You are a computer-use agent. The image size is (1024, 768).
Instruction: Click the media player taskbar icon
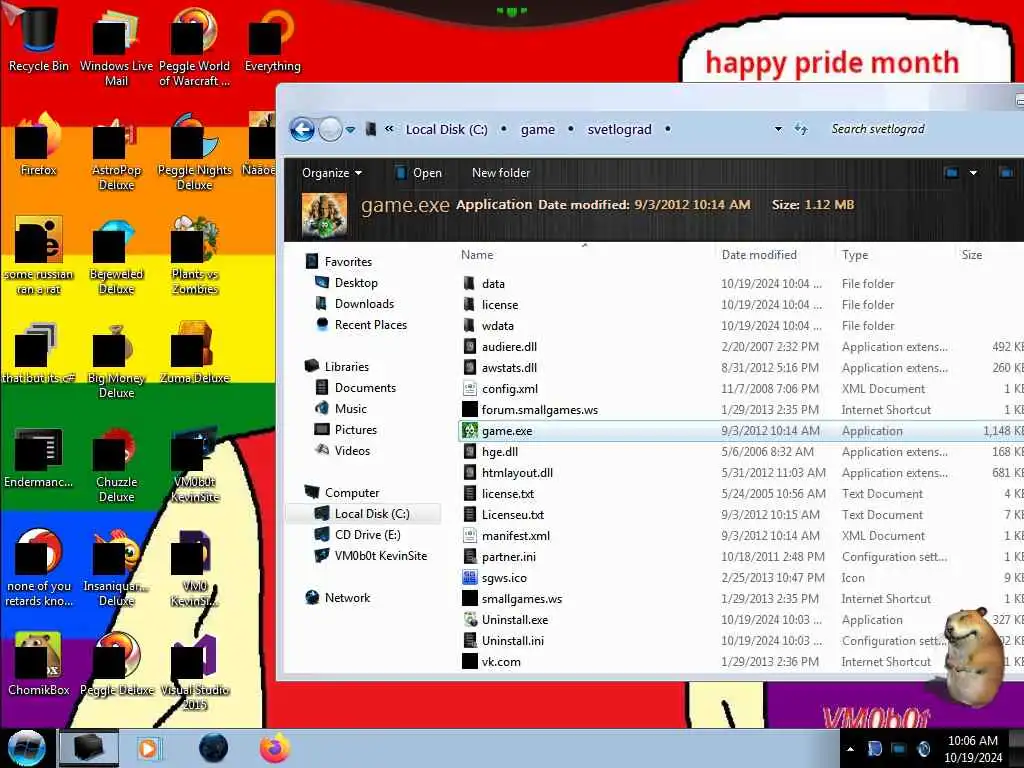[148, 748]
